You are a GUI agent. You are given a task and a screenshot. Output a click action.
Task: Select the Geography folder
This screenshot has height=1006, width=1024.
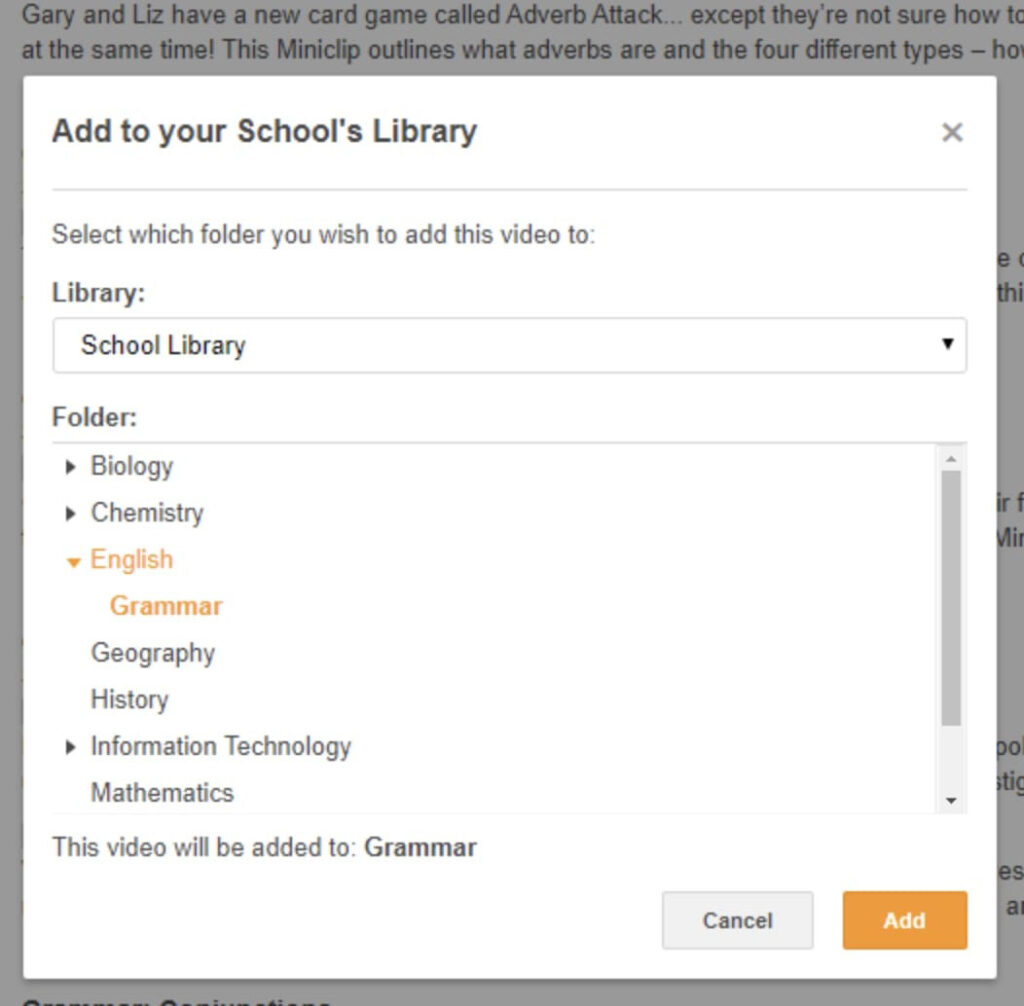click(x=153, y=653)
